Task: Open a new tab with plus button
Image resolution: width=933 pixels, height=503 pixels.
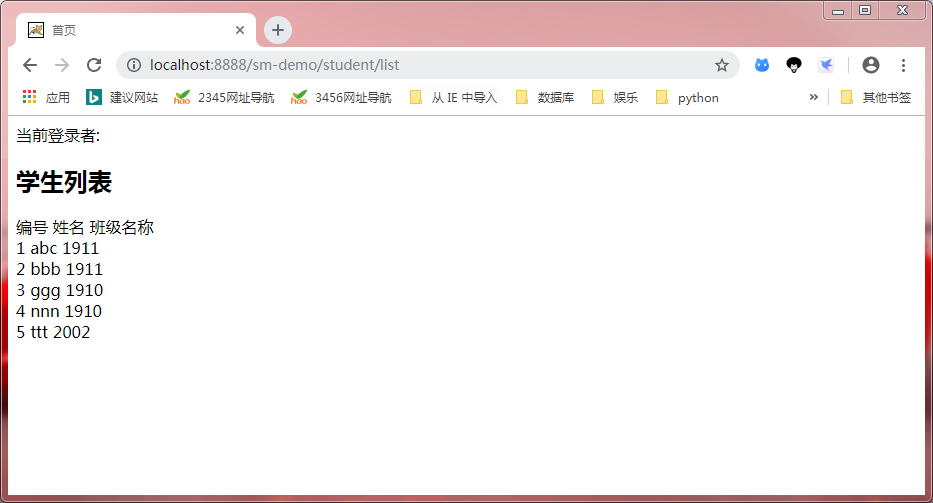Action: click(x=278, y=30)
